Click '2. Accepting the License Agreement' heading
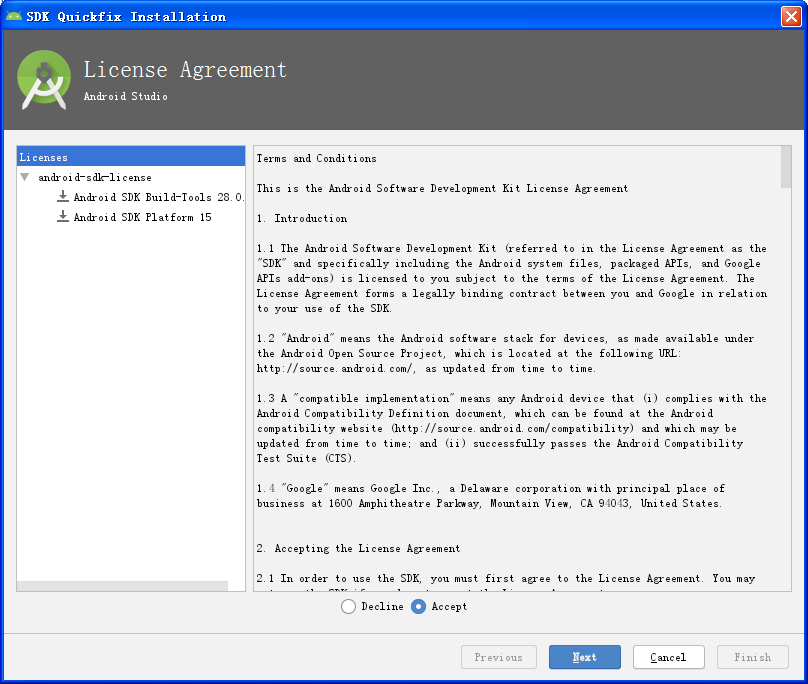The height and width of the screenshot is (684, 808). (x=359, y=548)
